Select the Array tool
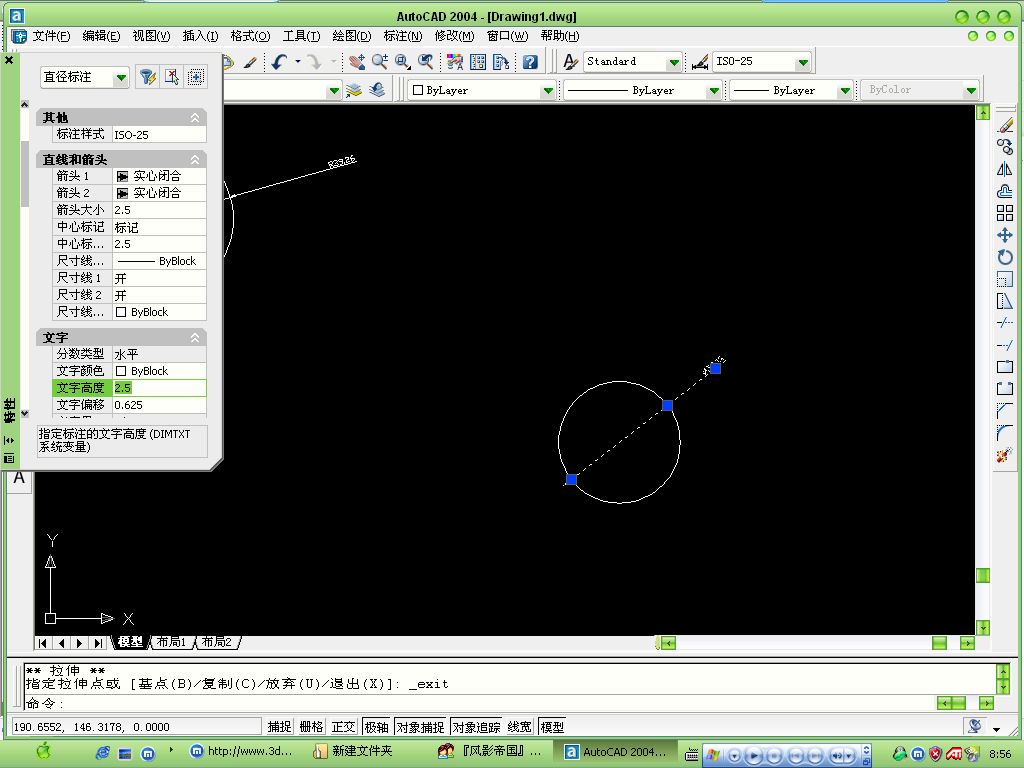Screen dimensions: 1024x768 pyautogui.click(x=1005, y=213)
